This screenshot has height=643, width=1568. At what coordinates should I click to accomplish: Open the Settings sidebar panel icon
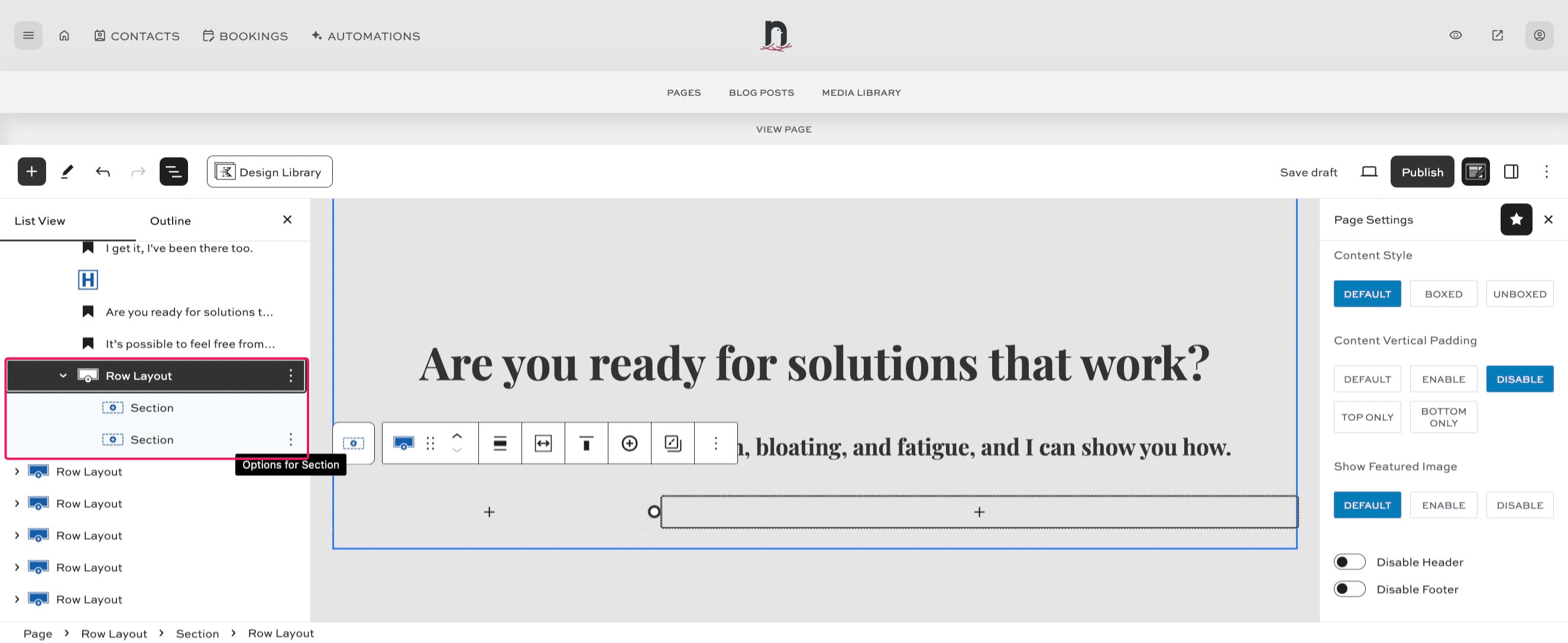pos(1511,171)
